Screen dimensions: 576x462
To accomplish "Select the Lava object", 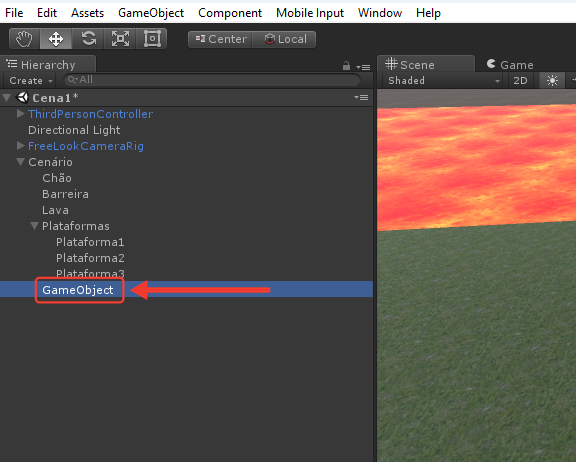I will click(x=55, y=210).
